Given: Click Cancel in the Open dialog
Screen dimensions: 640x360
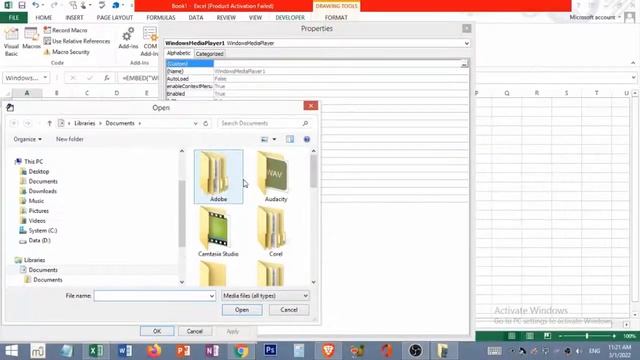Looking at the screenshot, I should 289,310.
